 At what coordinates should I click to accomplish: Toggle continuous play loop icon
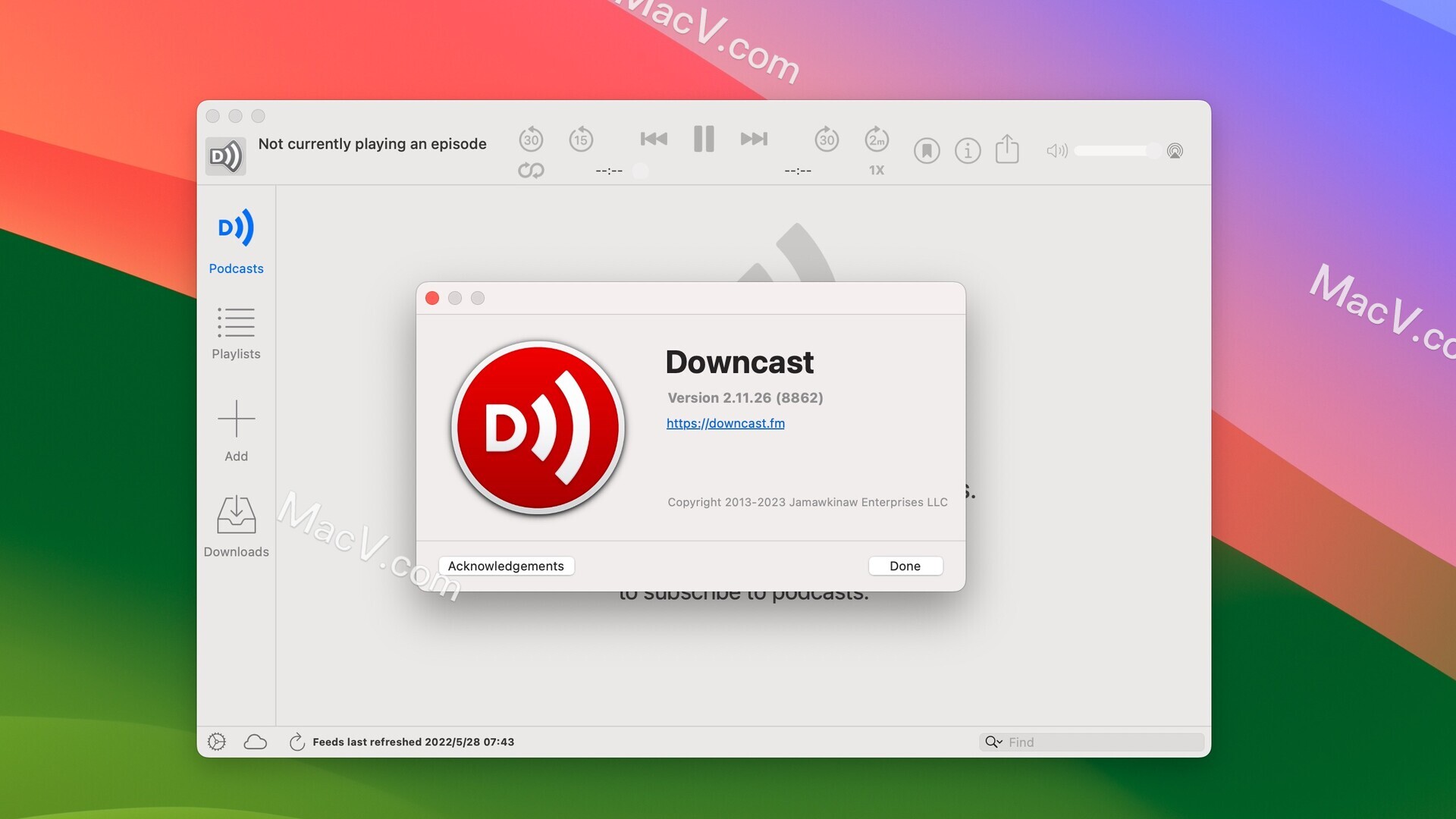click(531, 171)
